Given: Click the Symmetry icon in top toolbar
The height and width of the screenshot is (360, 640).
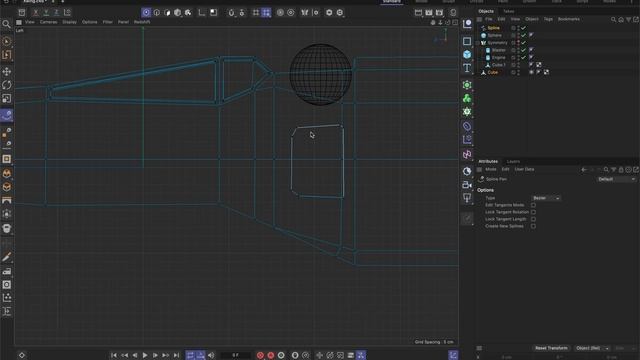Looking at the screenshot, I should pos(304,13).
